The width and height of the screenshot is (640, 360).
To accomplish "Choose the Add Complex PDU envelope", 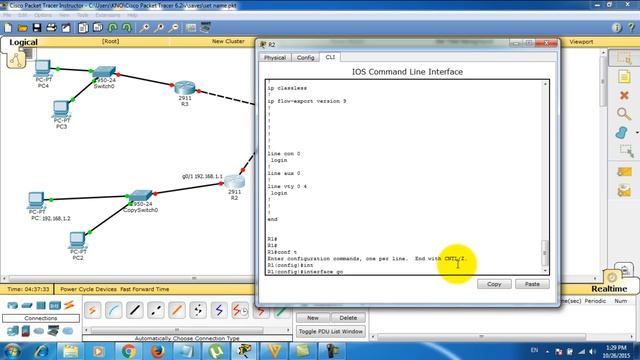I will pos(624,190).
